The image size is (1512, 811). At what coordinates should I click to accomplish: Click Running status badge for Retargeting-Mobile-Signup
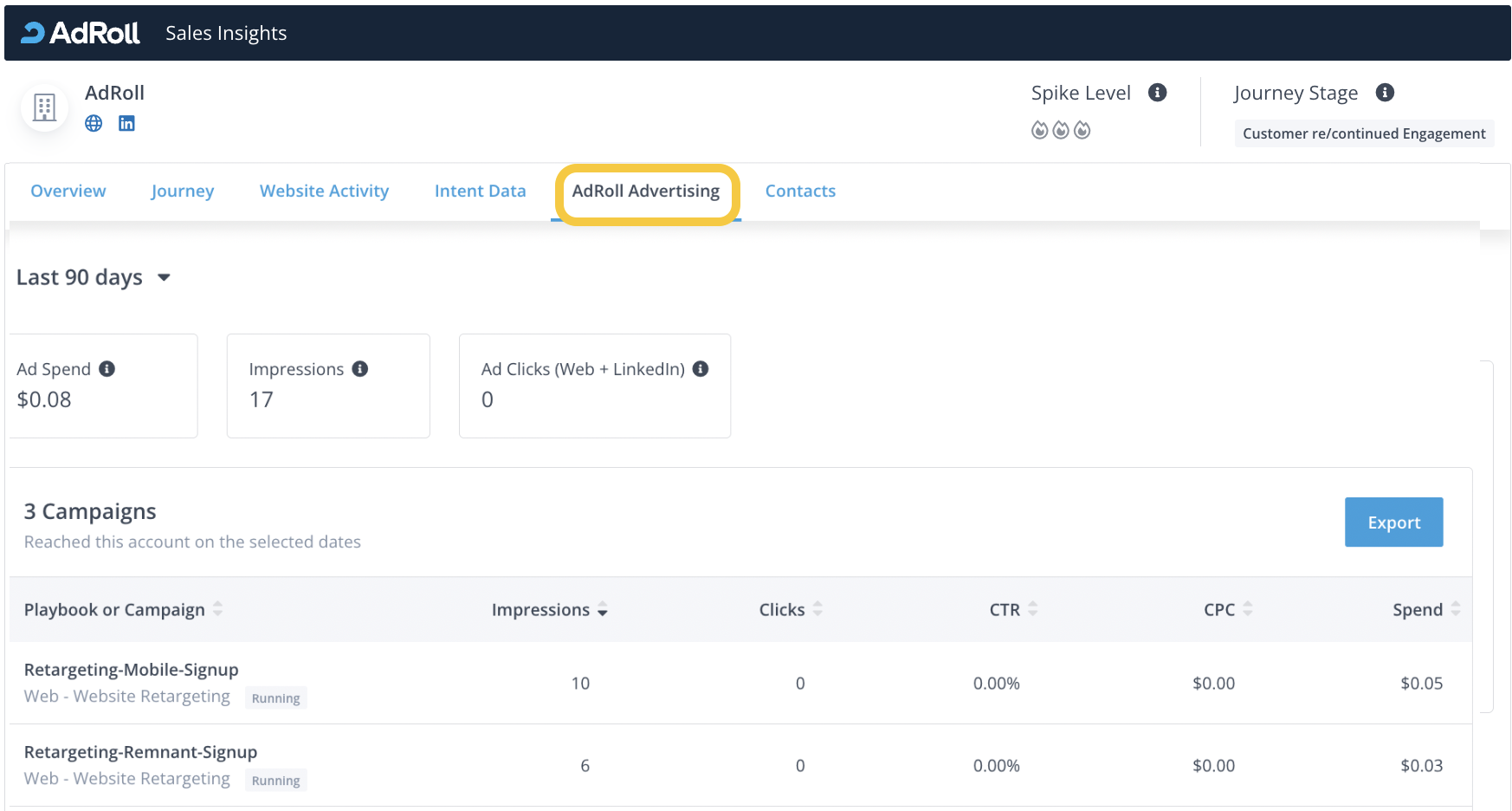(276, 698)
